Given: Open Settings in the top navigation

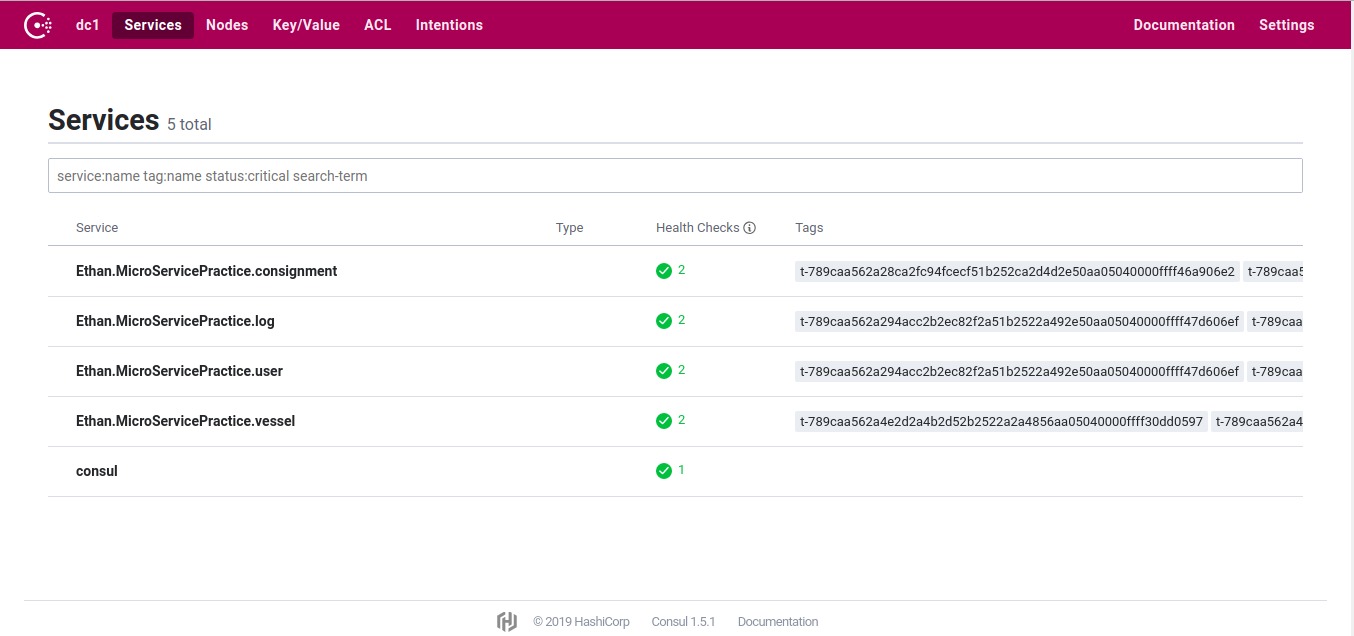Looking at the screenshot, I should tap(1286, 25).
